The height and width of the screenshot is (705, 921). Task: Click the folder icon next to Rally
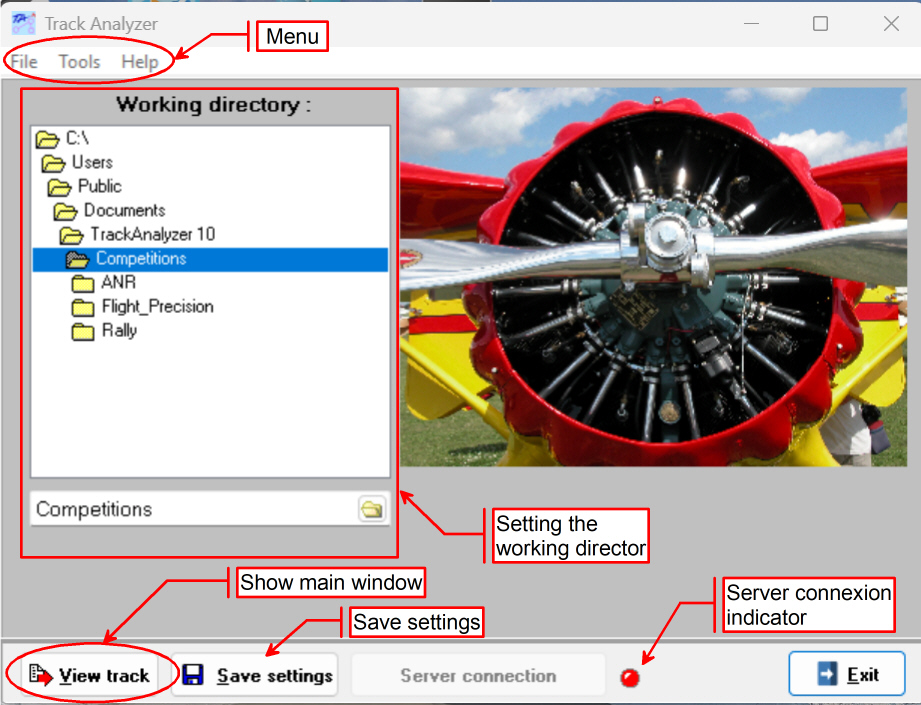coord(83,331)
